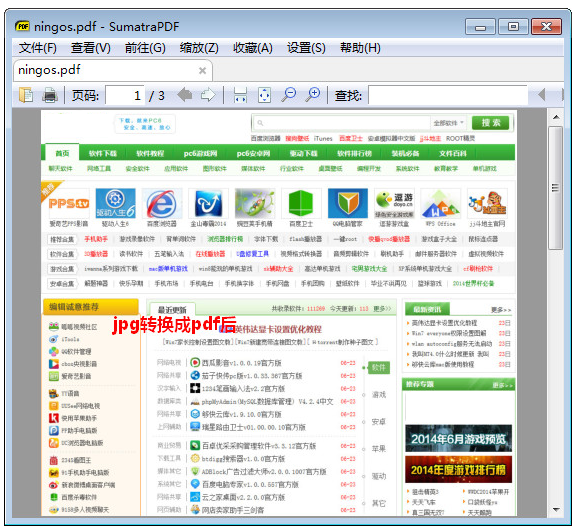This screenshot has height=530, width=577.
Task: Click the 豌豆荚手机精灵 icon
Action: pos(255,204)
